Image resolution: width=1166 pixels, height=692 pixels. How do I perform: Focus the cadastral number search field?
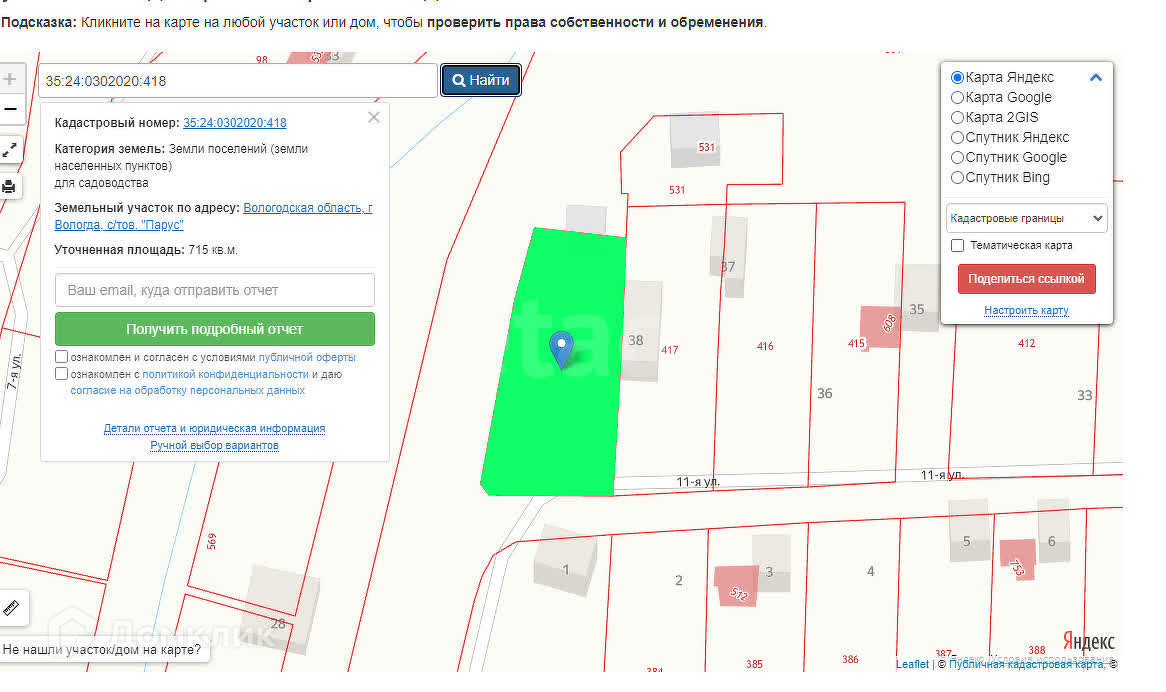(237, 80)
